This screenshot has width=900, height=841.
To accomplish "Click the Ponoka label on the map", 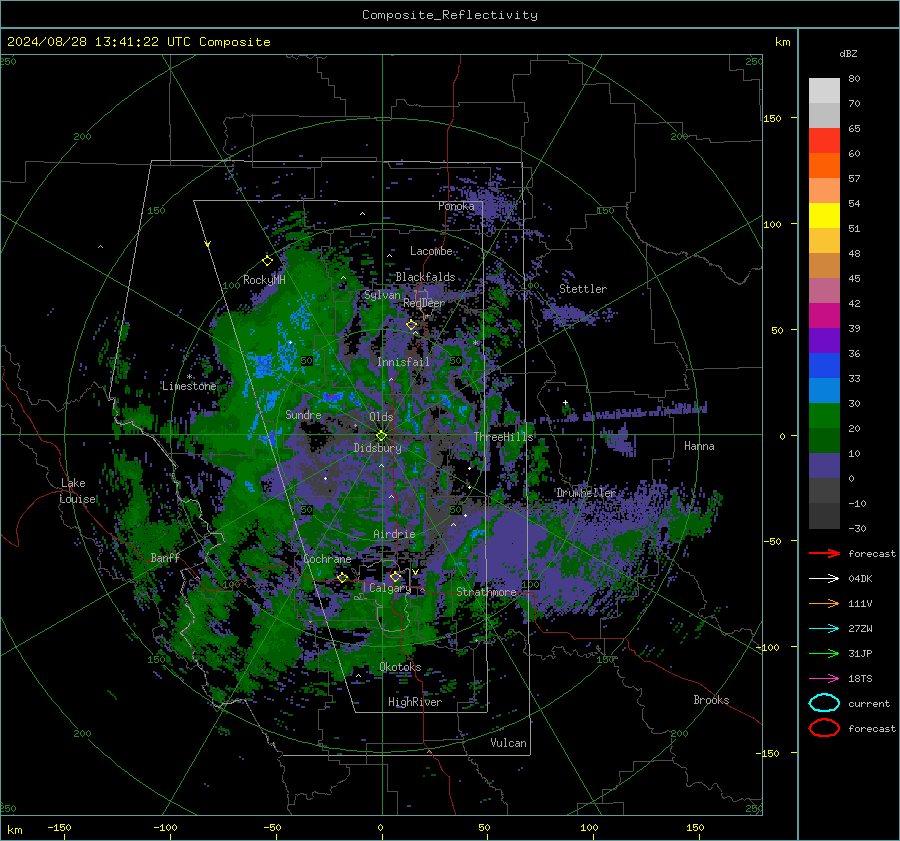I will click(x=456, y=206).
